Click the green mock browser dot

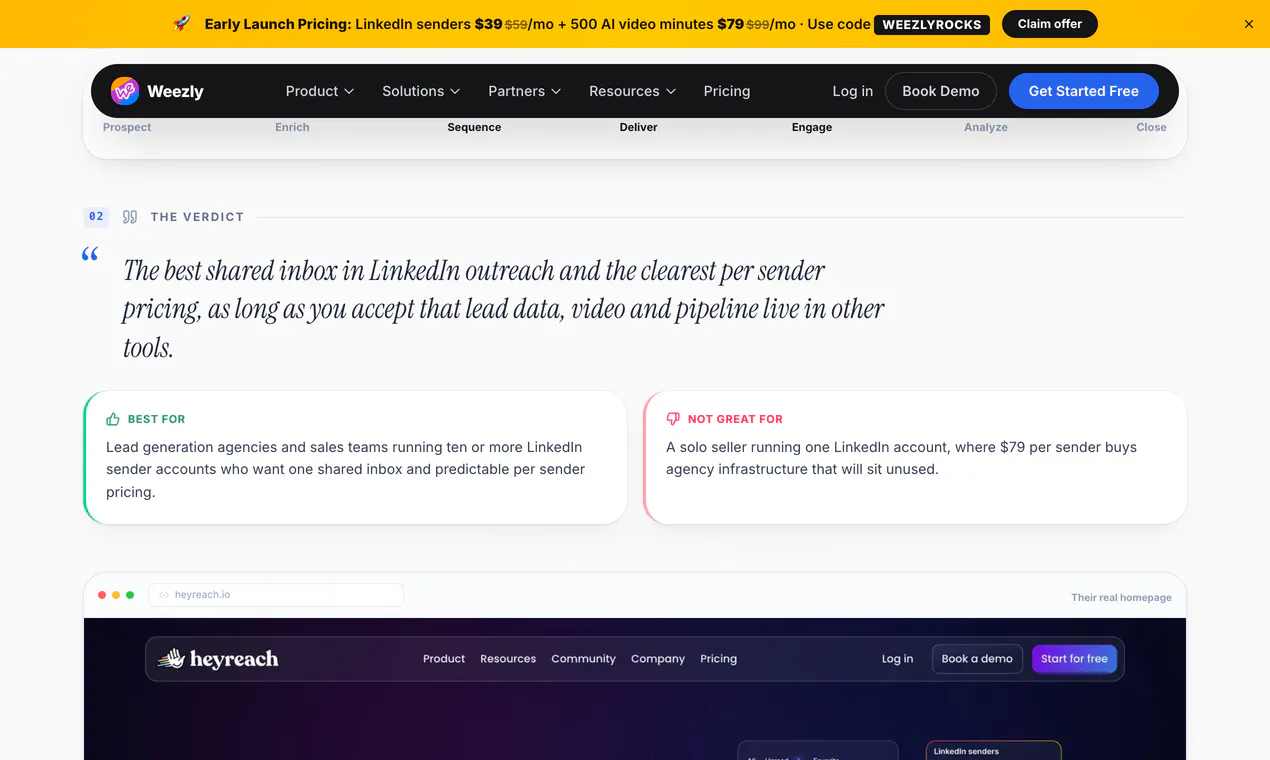130,595
